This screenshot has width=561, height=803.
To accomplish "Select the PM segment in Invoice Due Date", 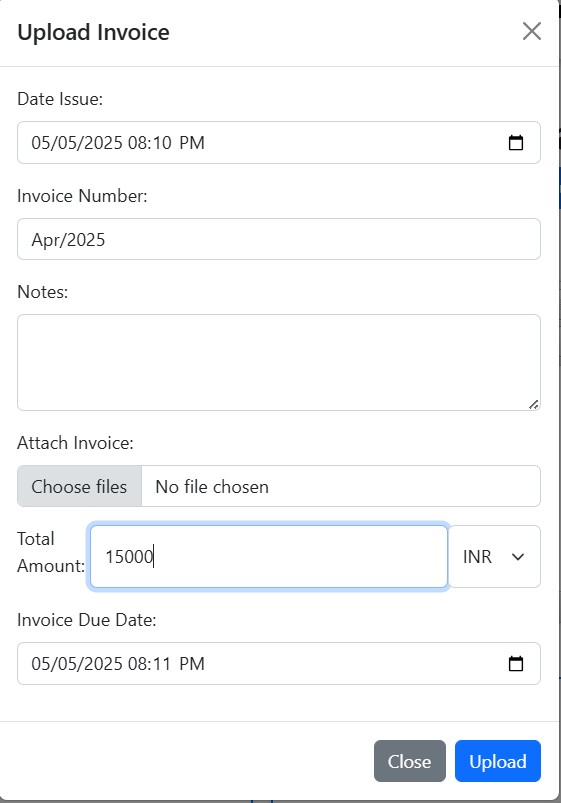I will point(192,663).
